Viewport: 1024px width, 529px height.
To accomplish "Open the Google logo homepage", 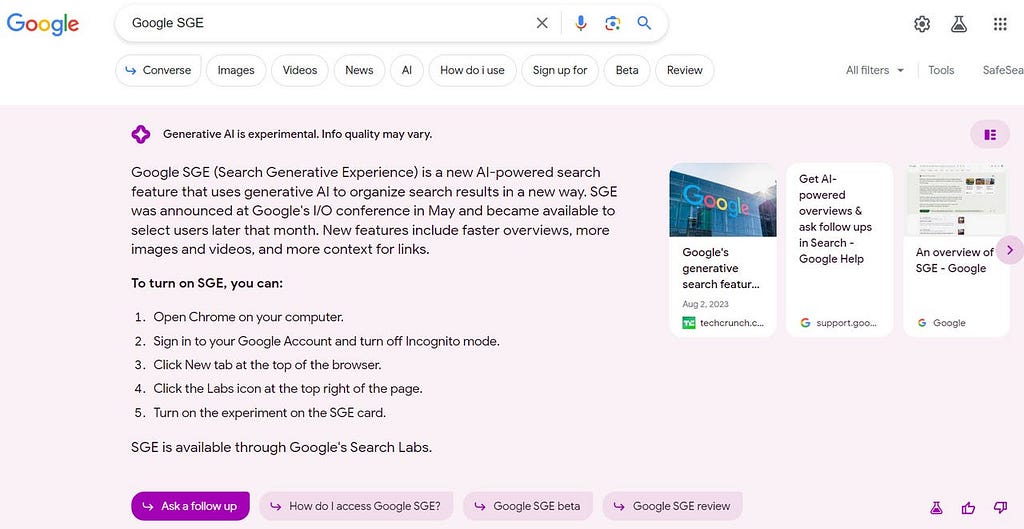I will click(x=42, y=24).
